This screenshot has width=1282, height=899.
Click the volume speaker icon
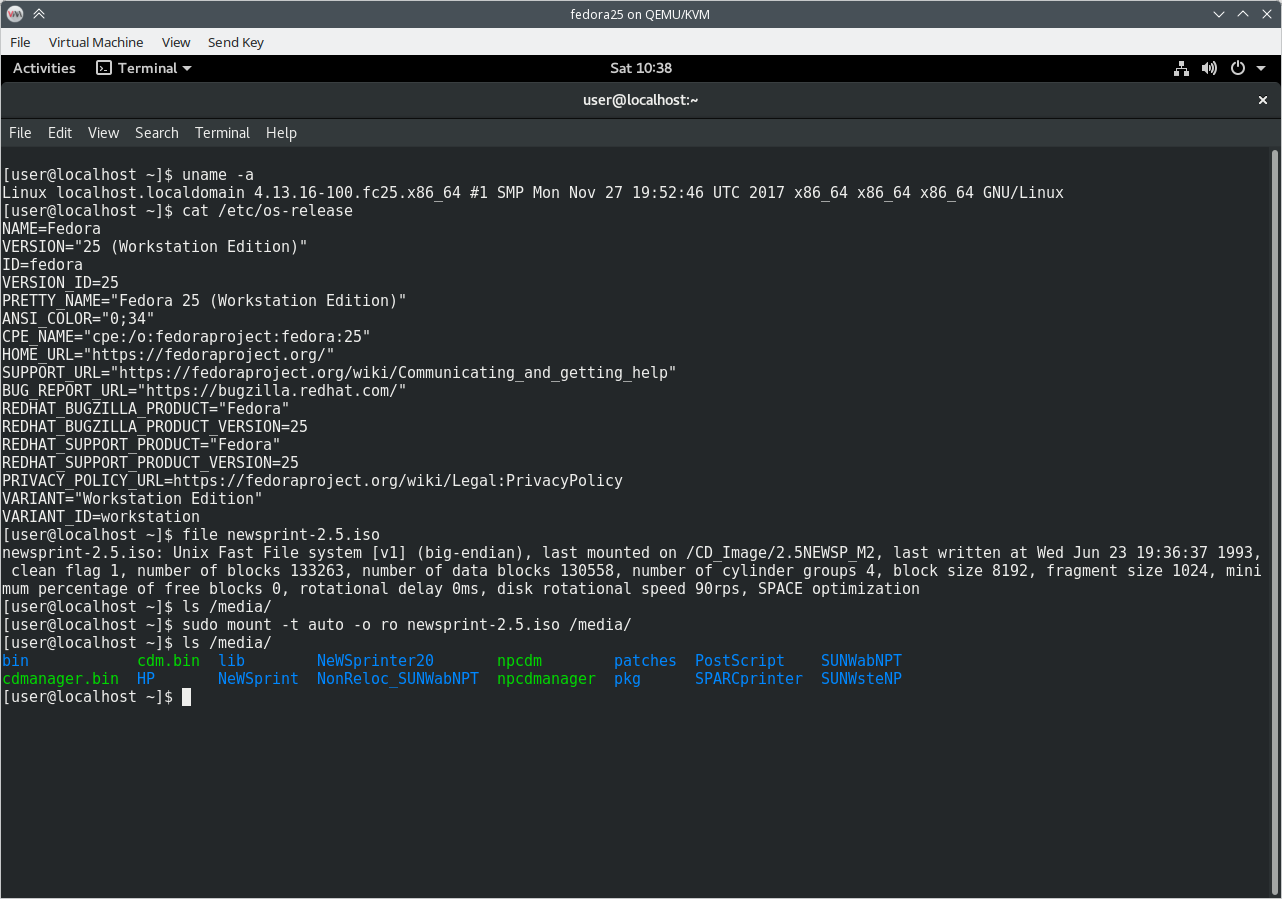[1209, 68]
